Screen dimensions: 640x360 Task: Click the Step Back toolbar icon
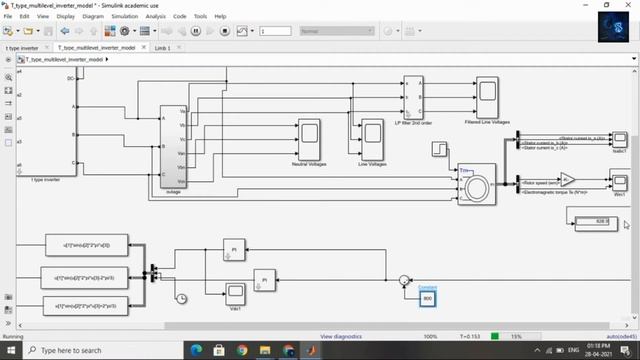[x=181, y=31]
